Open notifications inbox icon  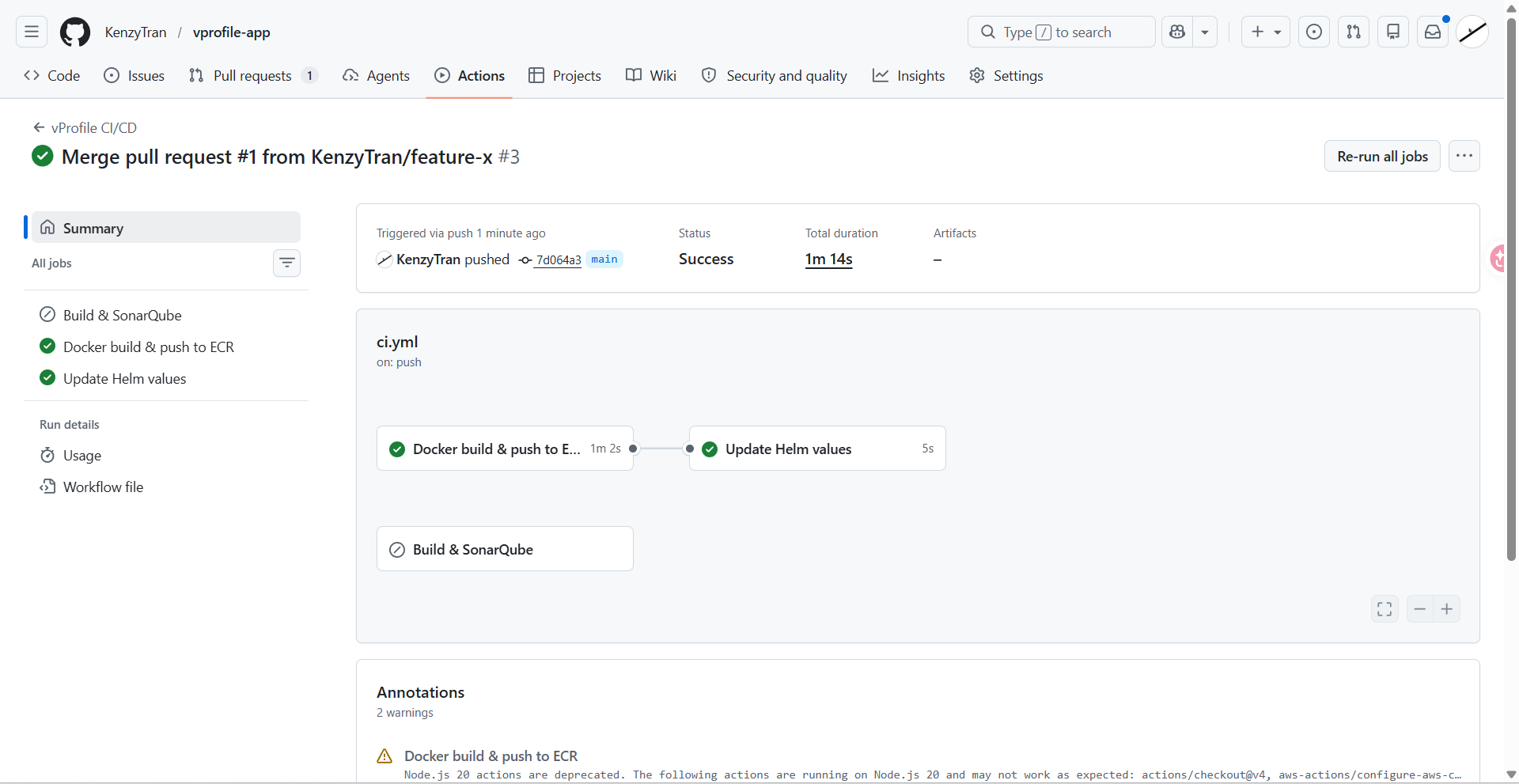point(1433,32)
